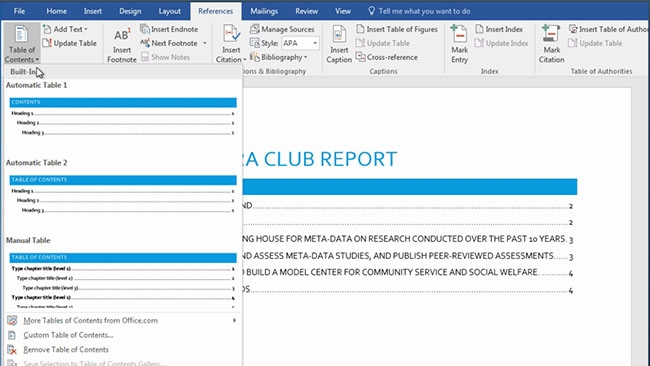The height and width of the screenshot is (366, 650).
Task: Select the Automatic Table 2 preview
Action: (123, 195)
